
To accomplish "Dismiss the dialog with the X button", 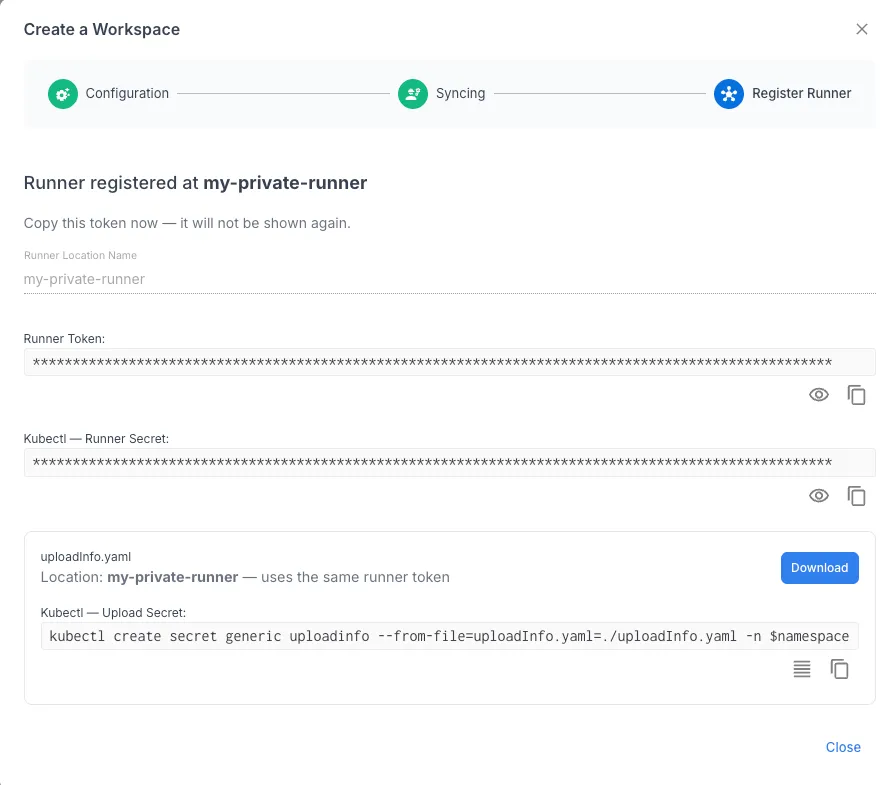I will click(862, 29).
